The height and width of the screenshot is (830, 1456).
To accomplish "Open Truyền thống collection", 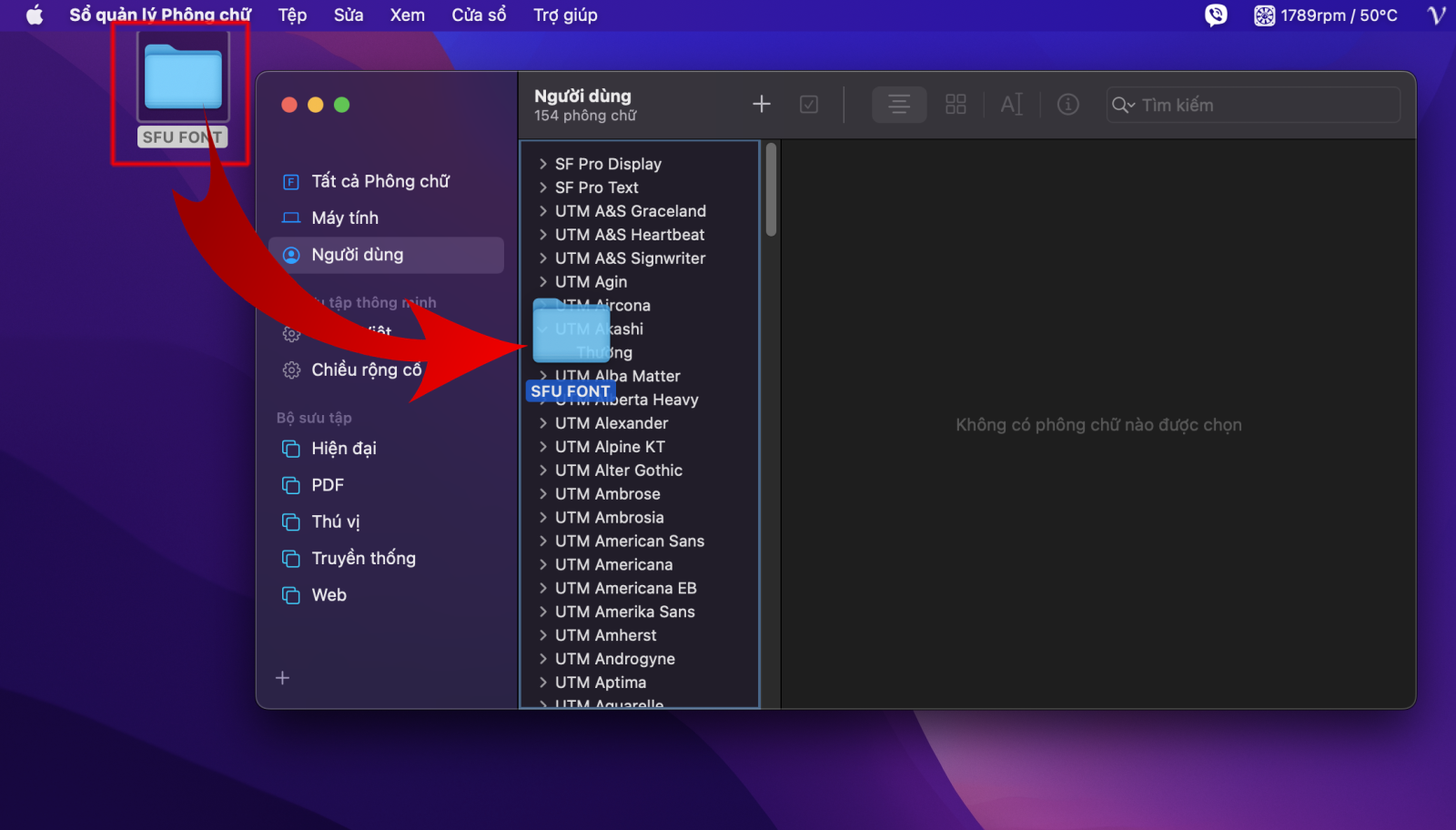I will (x=386, y=558).
